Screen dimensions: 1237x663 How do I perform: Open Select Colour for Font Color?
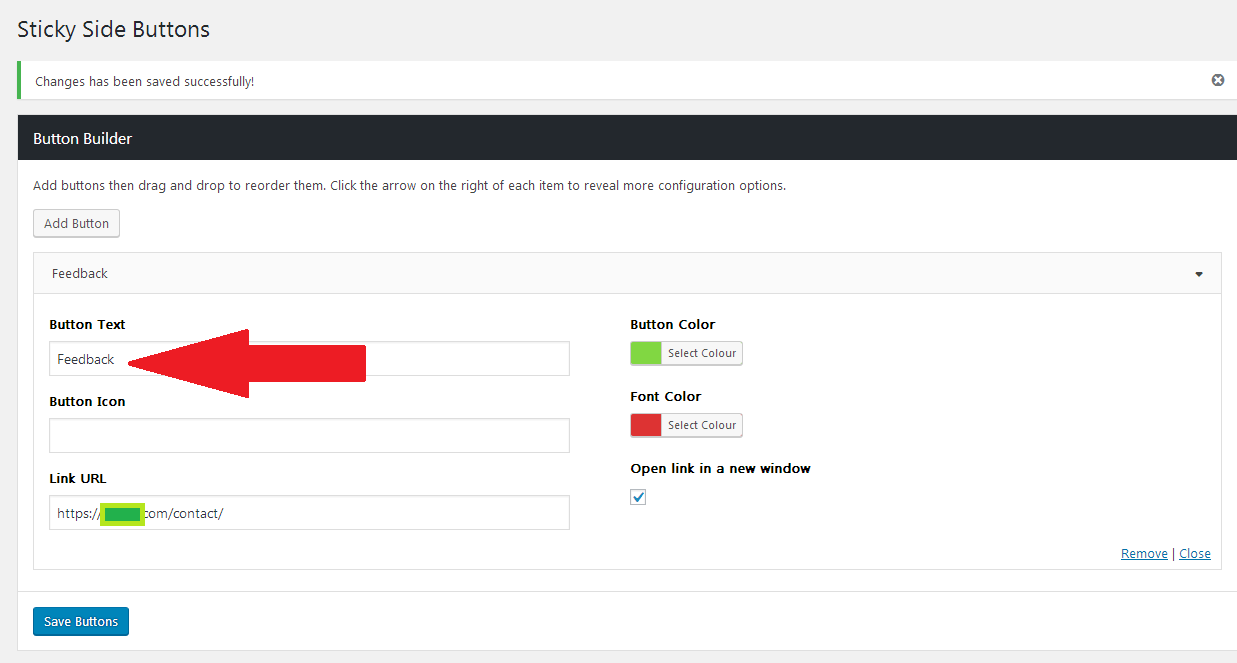[x=702, y=425]
